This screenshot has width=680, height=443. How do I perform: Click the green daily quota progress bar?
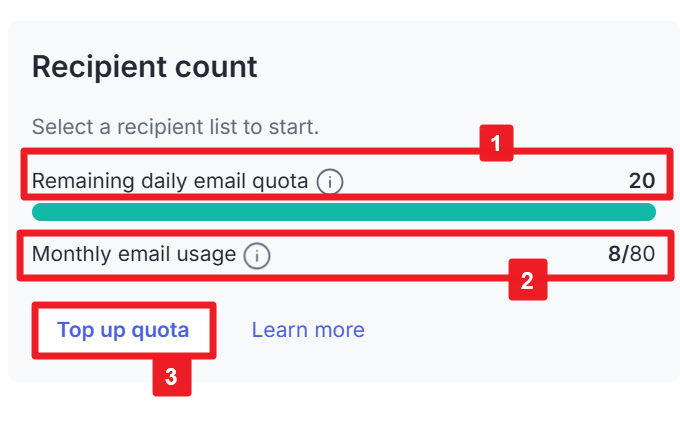click(343, 212)
